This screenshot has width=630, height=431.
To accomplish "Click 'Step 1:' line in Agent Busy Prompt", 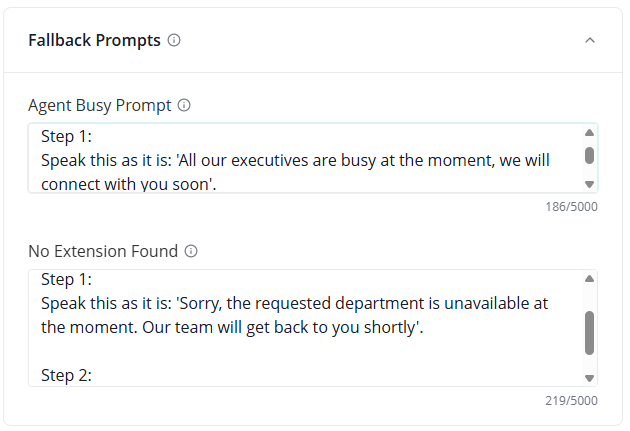I will [67, 135].
